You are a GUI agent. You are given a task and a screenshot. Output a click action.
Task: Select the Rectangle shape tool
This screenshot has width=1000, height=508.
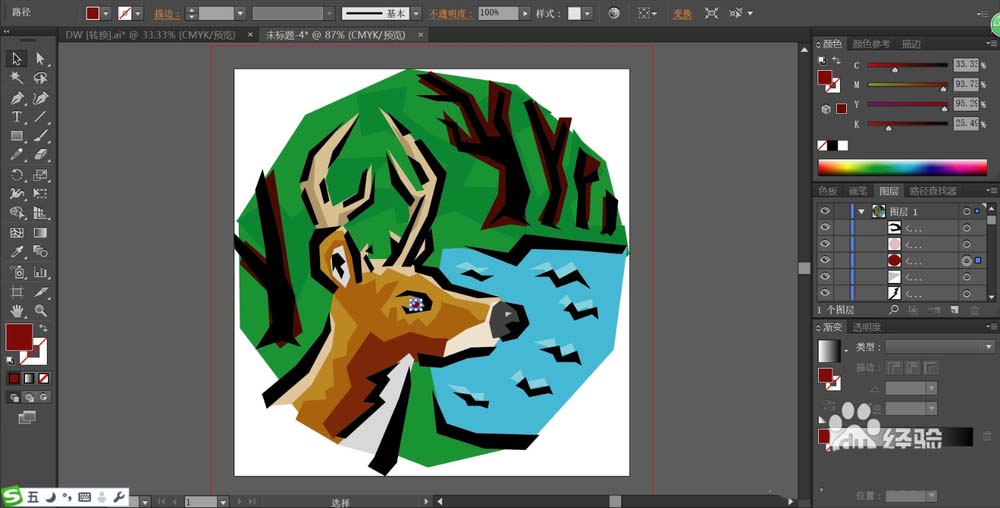coord(17,136)
